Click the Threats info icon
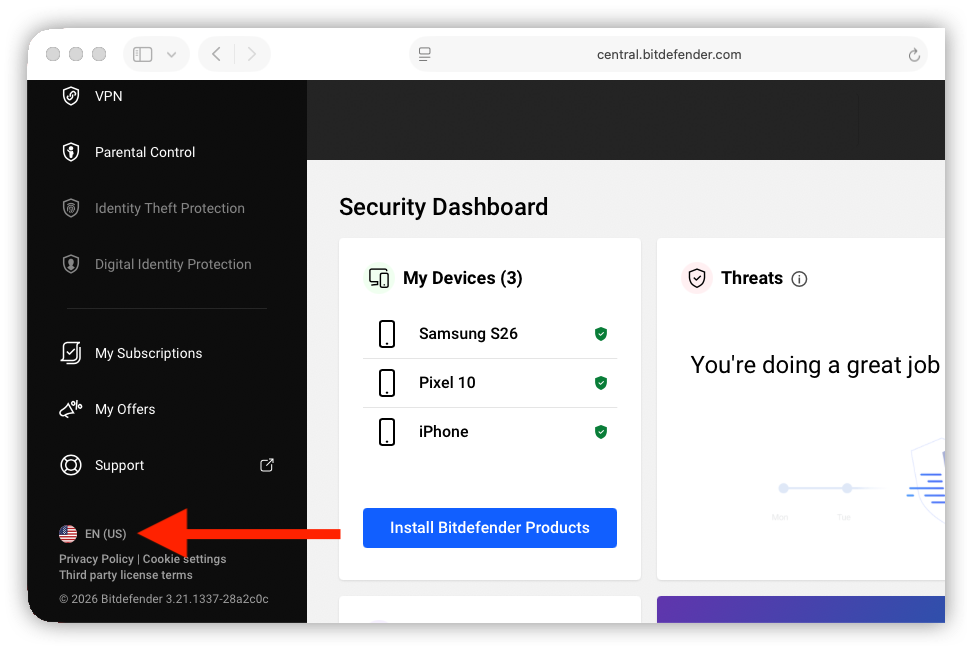This screenshot has width=967, height=650. point(799,279)
